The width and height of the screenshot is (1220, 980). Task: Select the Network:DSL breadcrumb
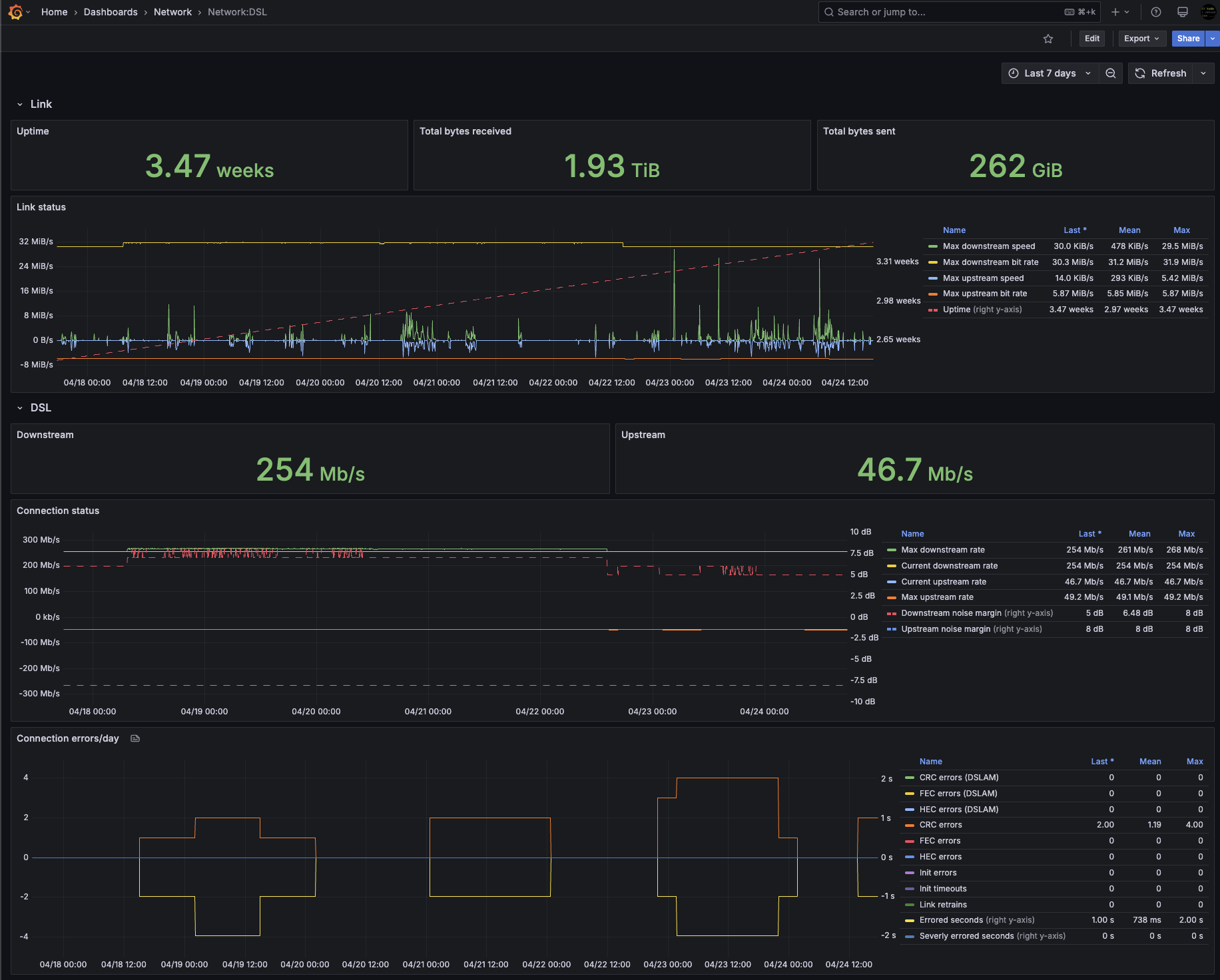[237, 12]
